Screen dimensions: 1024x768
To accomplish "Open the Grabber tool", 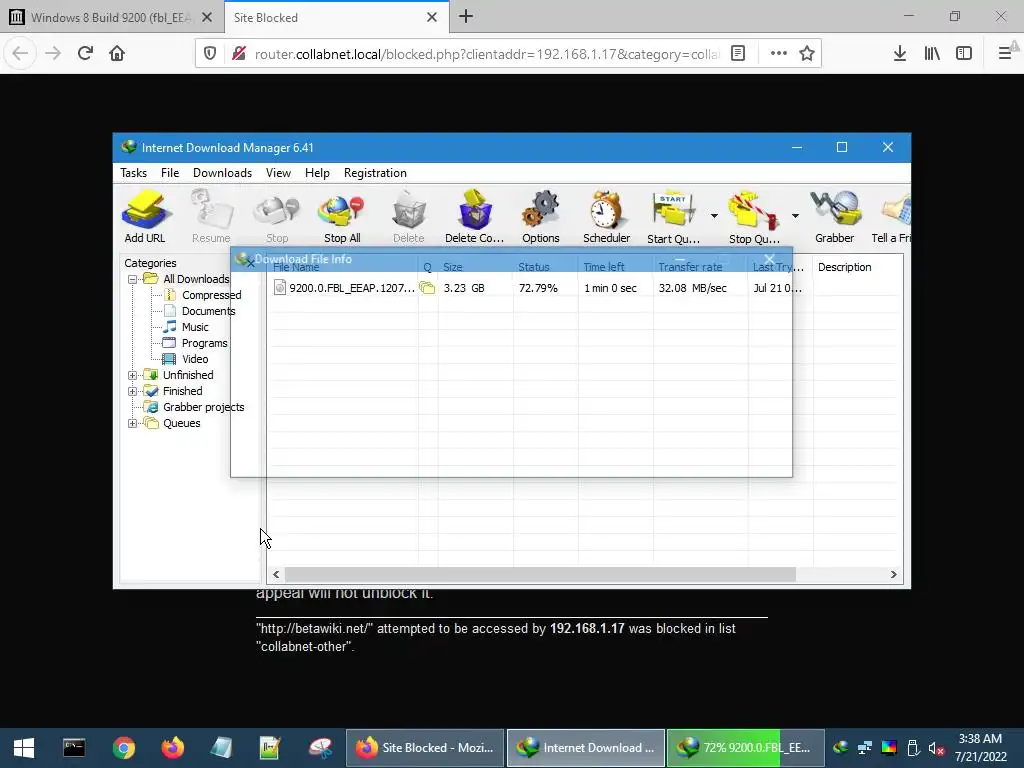I will (835, 217).
